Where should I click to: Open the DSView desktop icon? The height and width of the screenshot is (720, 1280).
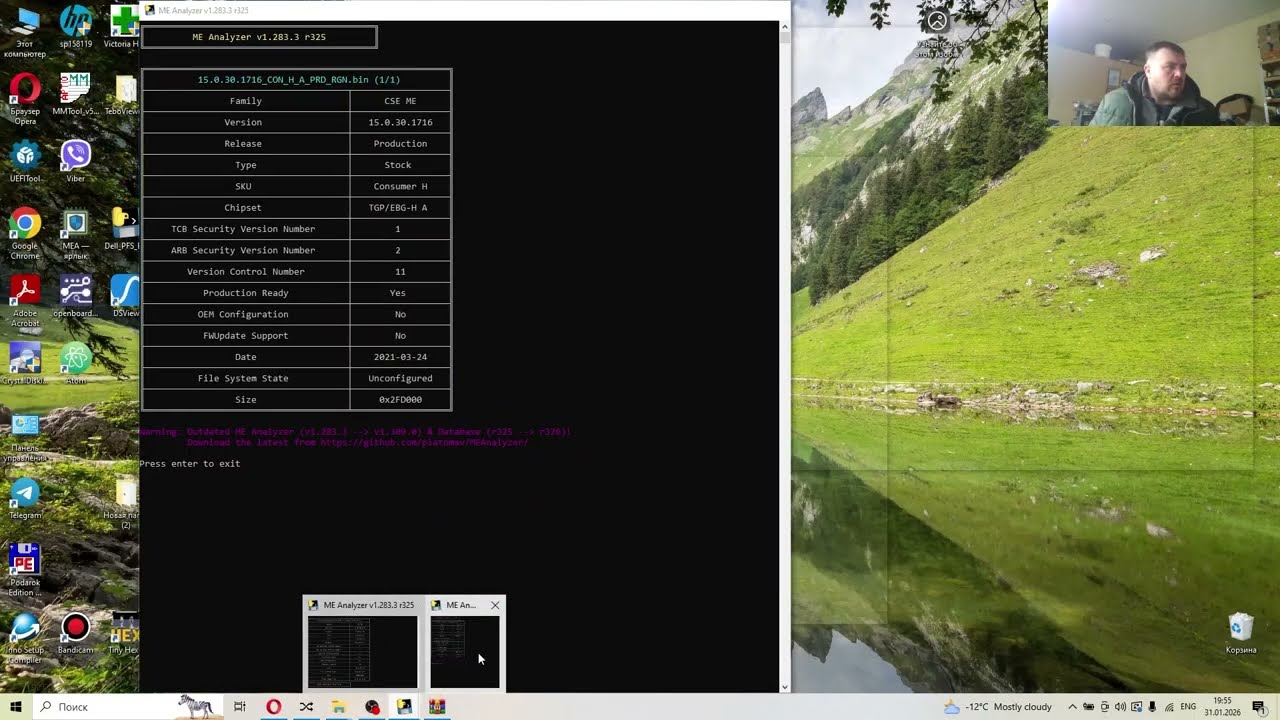click(x=125, y=297)
